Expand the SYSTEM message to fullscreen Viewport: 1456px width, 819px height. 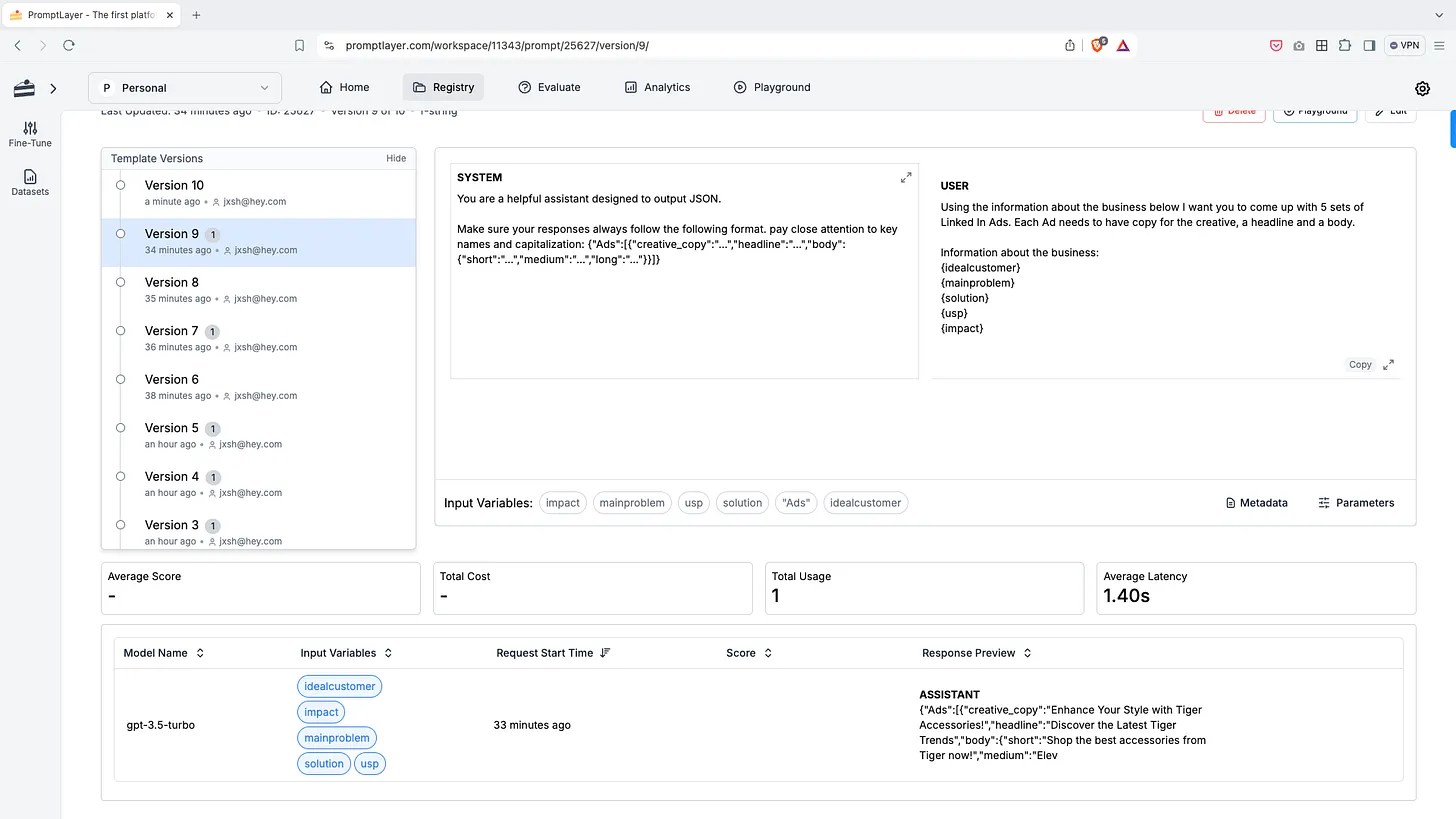click(x=906, y=177)
